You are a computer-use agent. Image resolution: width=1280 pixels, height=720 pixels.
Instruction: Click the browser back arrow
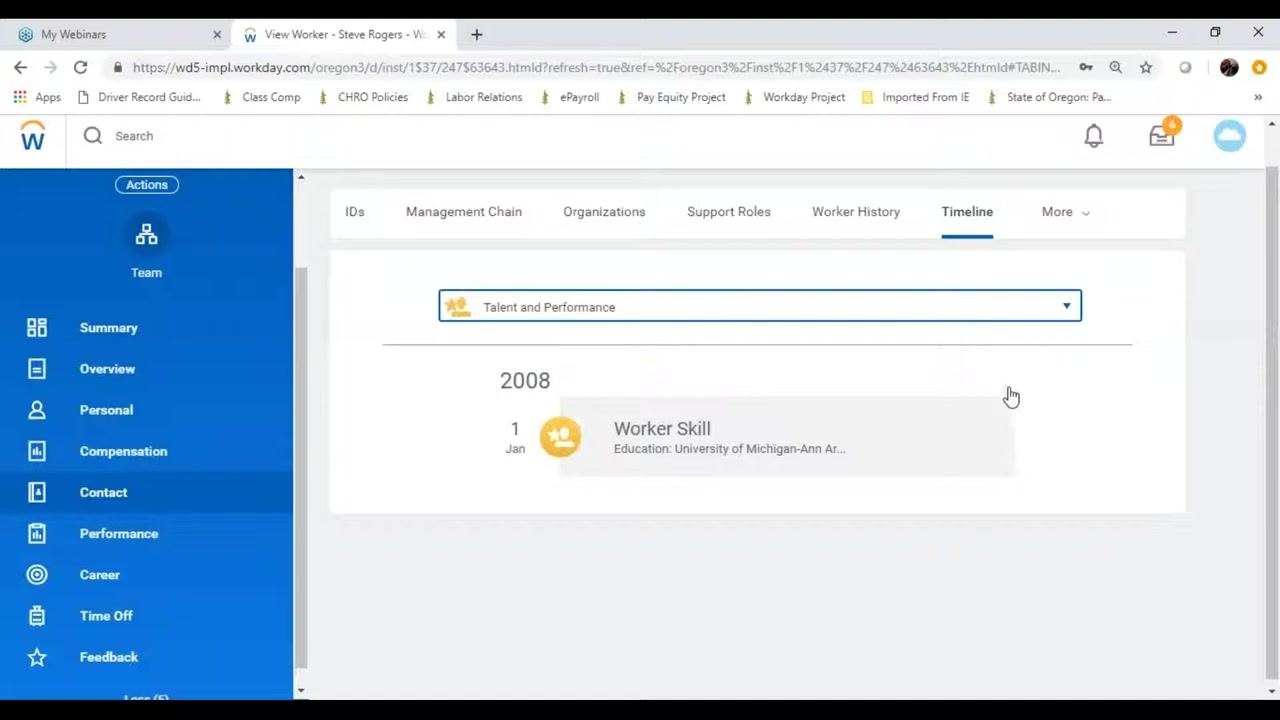point(21,68)
